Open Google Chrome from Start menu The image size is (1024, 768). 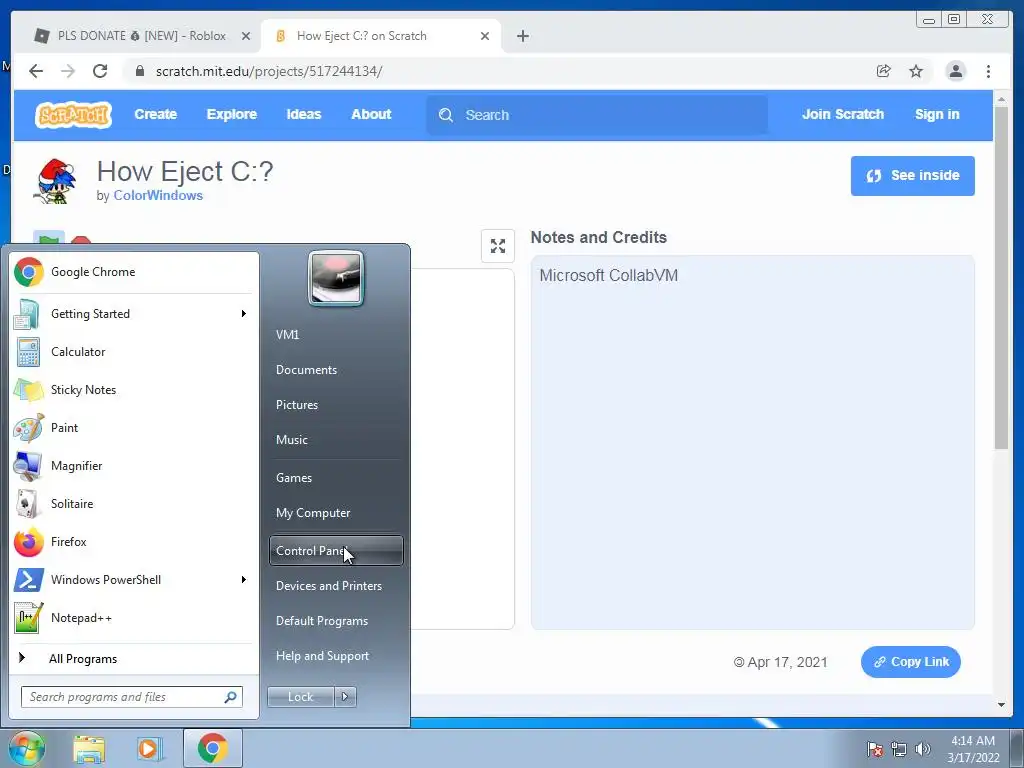click(x=133, y=272)
